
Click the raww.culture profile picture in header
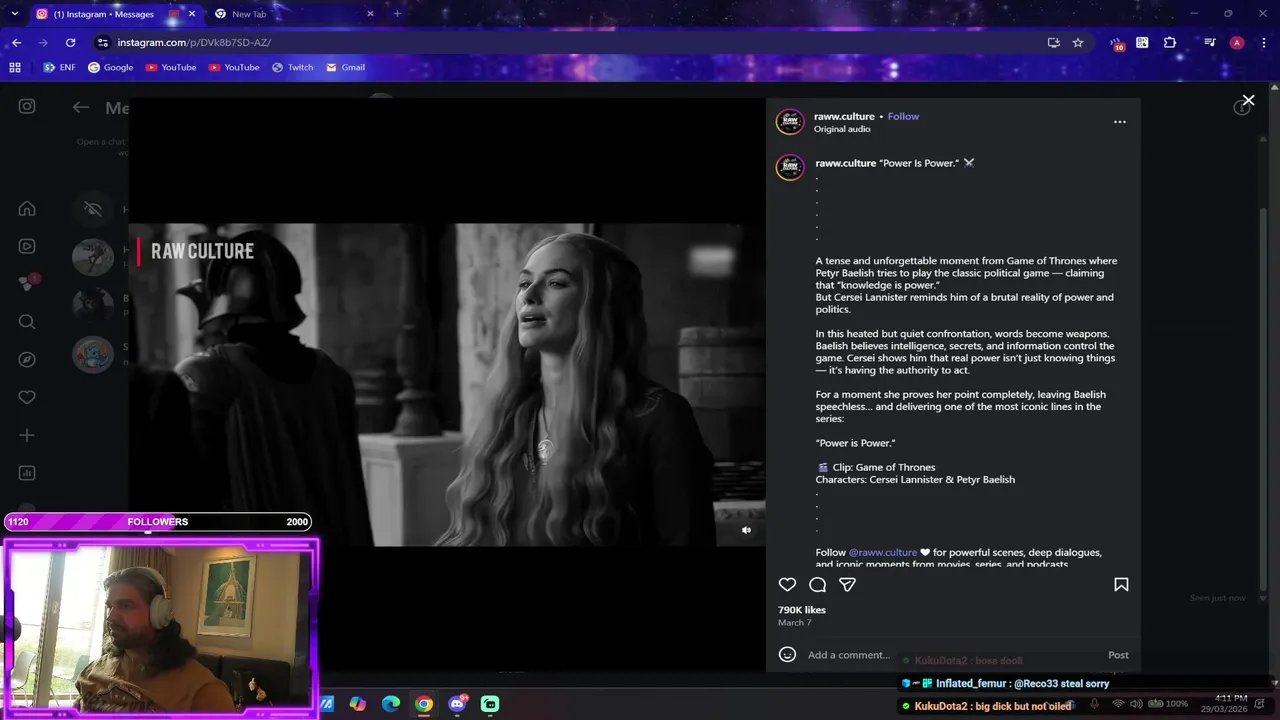[790, 122]
